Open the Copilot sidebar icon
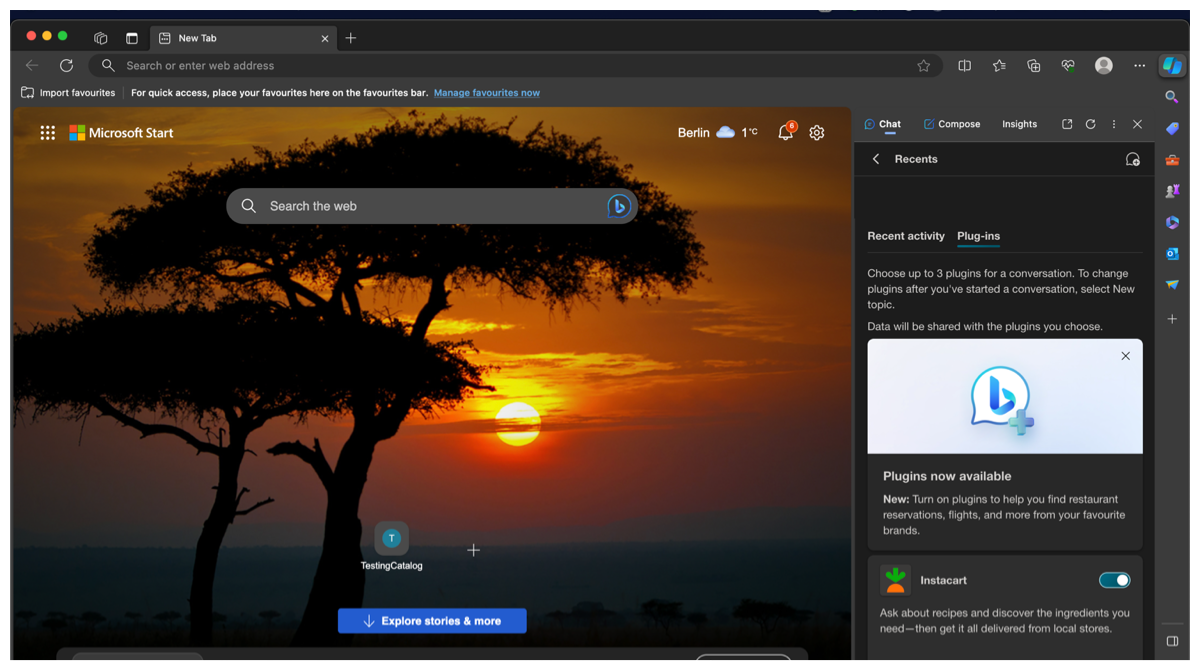The height and width of the screenshot is (670, 1200). coord(1172,65)
